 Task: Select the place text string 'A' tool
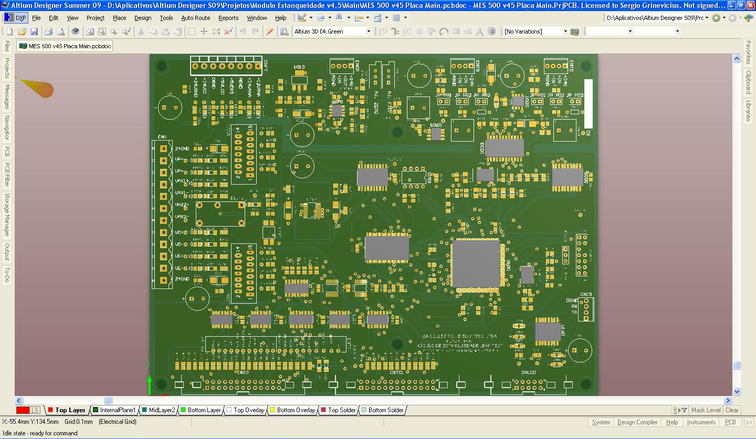[480, 31]
